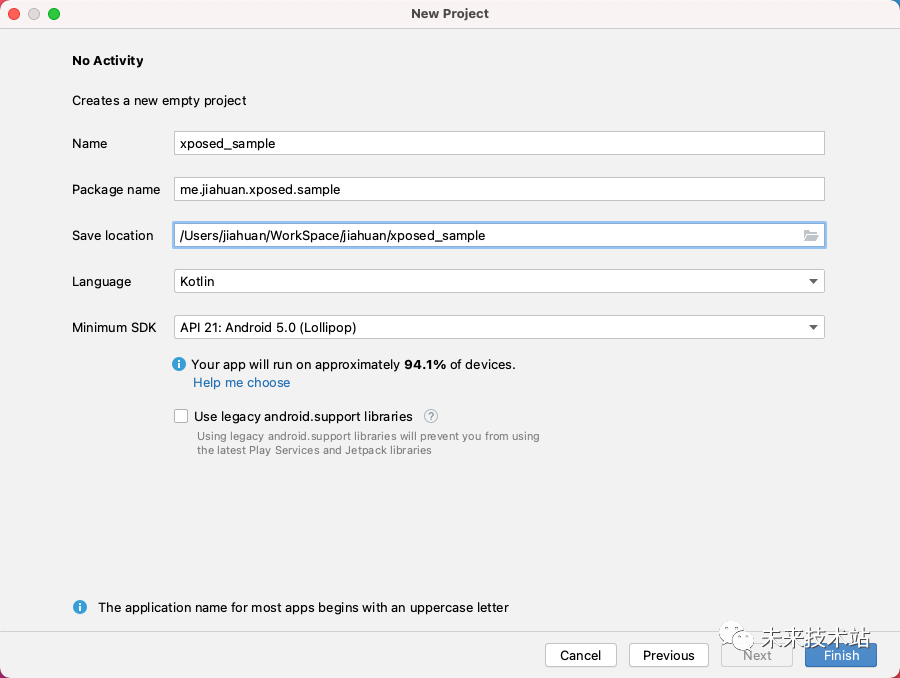Screen dimensions: 900x678
Task: Click the No Activity heading
Action: (x=108, y=61)
